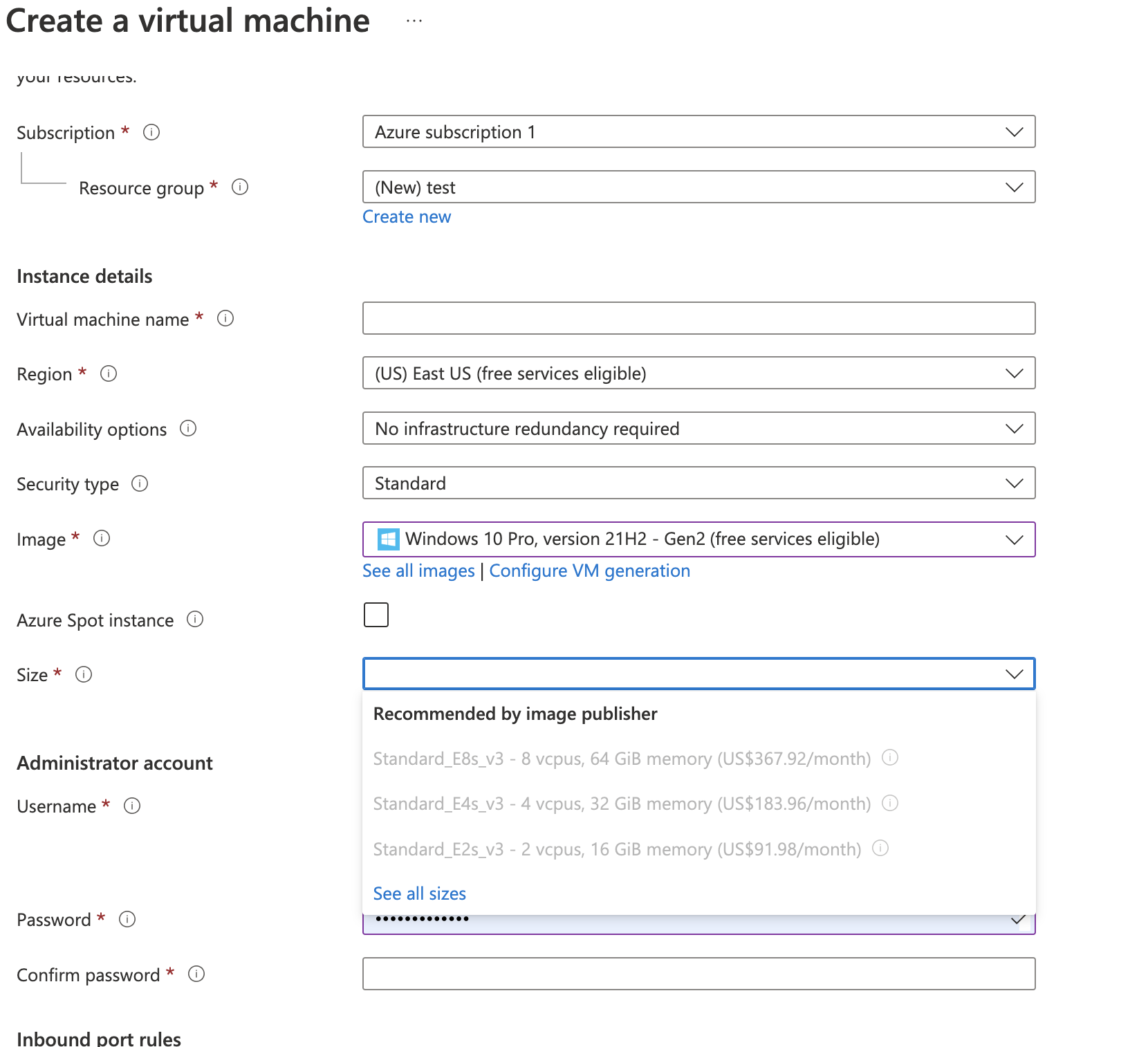
Task: Enable the Azure Spot instance checkbox
Action: pyautogui.click(x=376, y=615)
